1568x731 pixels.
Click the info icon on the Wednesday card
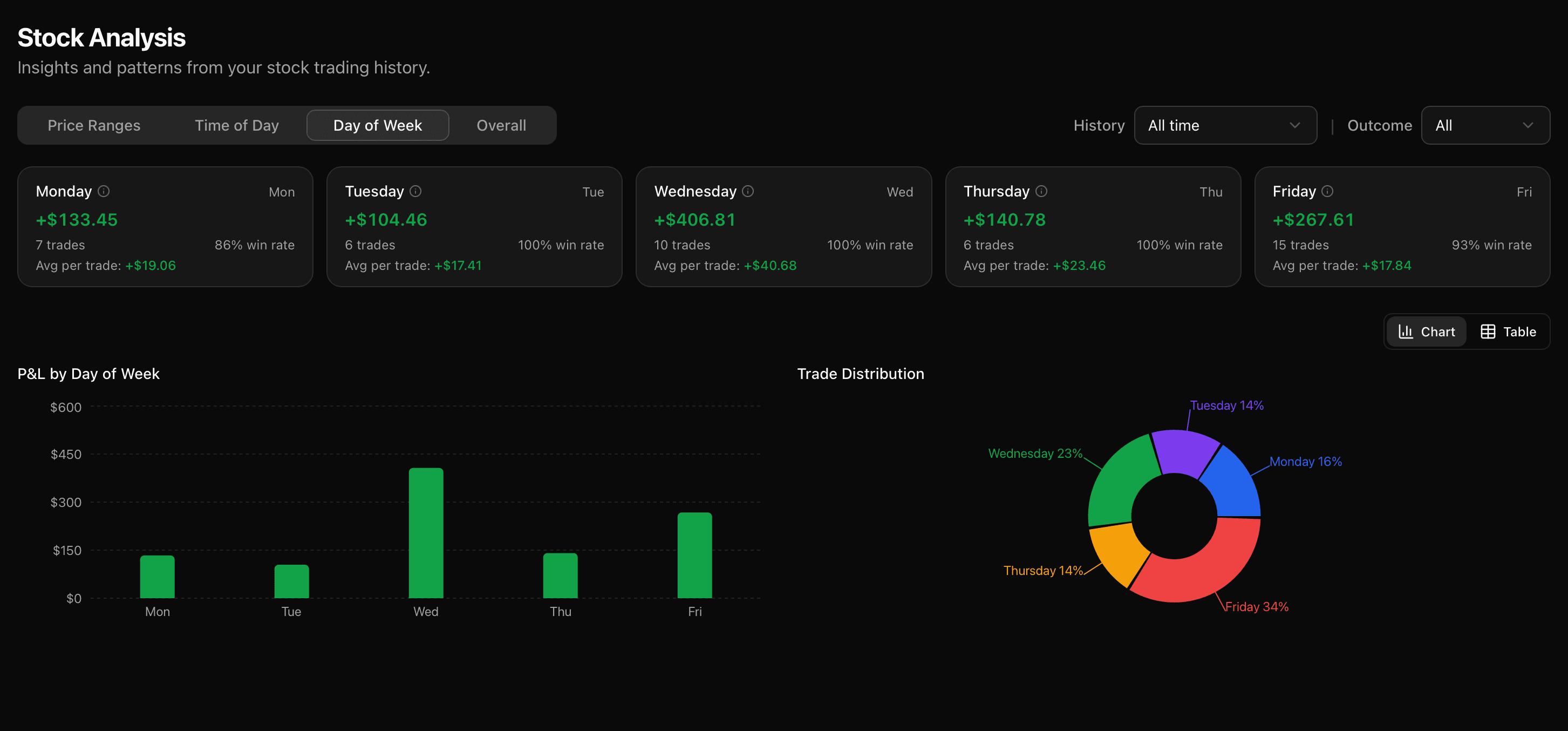(x=748, y=191)
